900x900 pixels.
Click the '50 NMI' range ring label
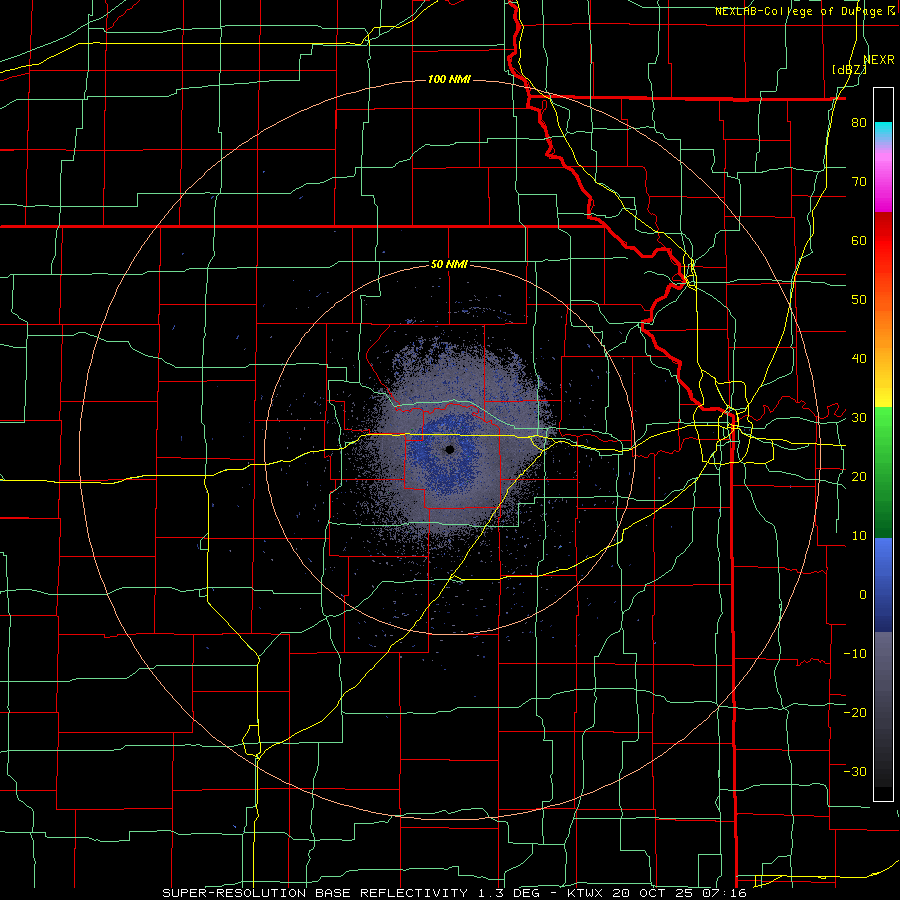click(449, 264)
